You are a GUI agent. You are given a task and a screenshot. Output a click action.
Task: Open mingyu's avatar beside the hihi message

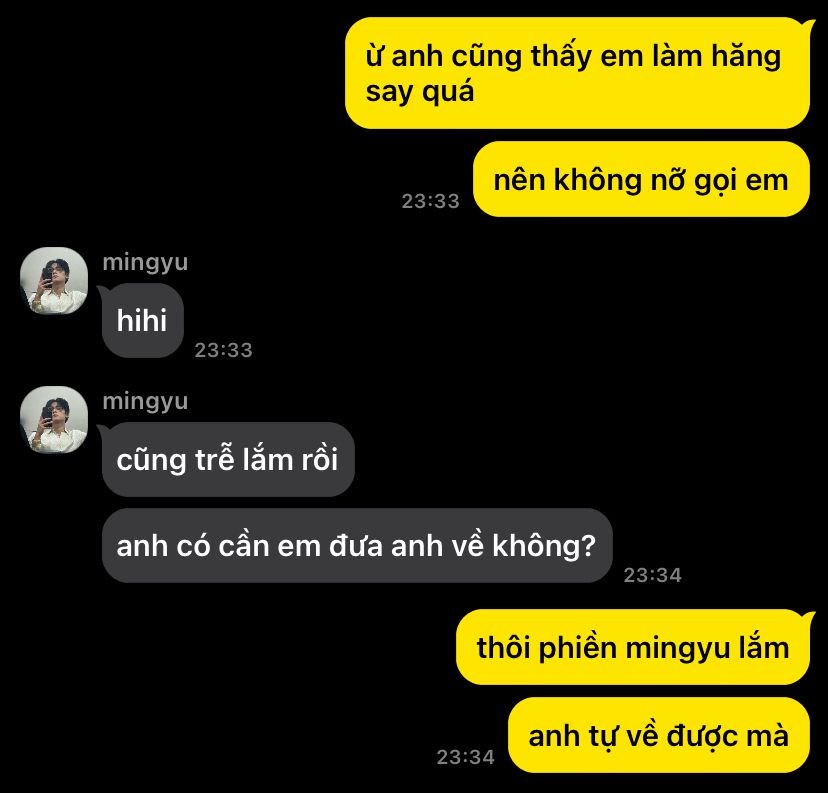(54, 280)
